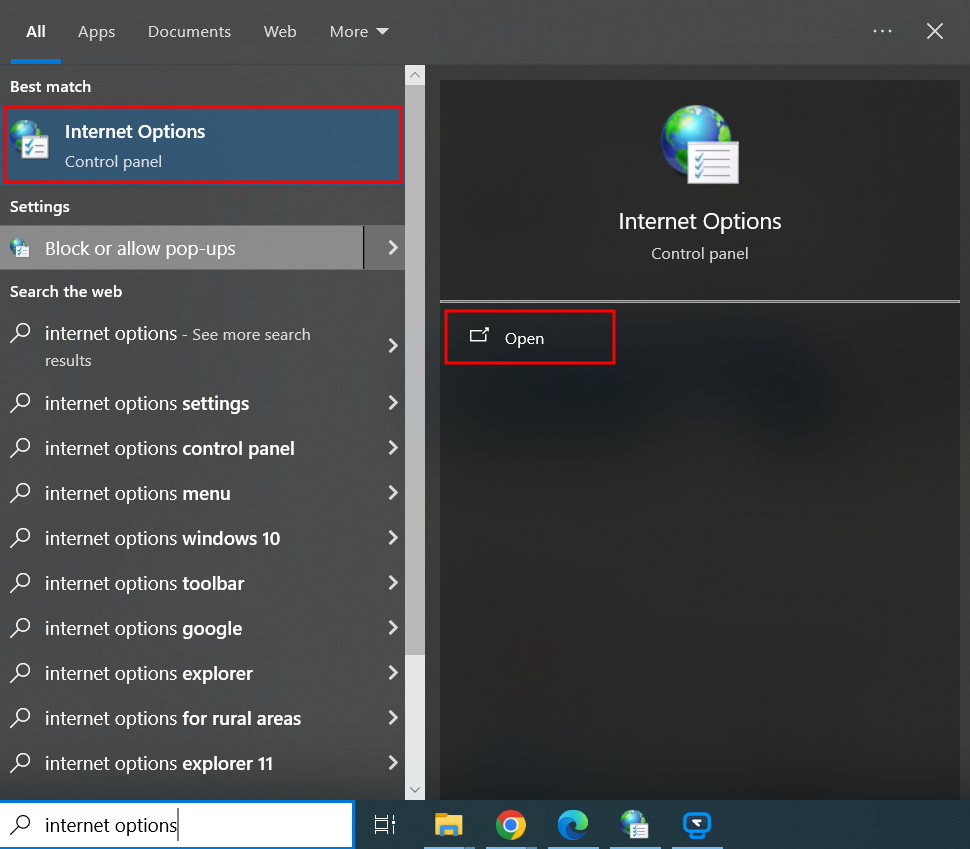Click the results list scrollbar thumb
Screen dimensions: 970x849
pyautogui.click(x=415, y=370)
